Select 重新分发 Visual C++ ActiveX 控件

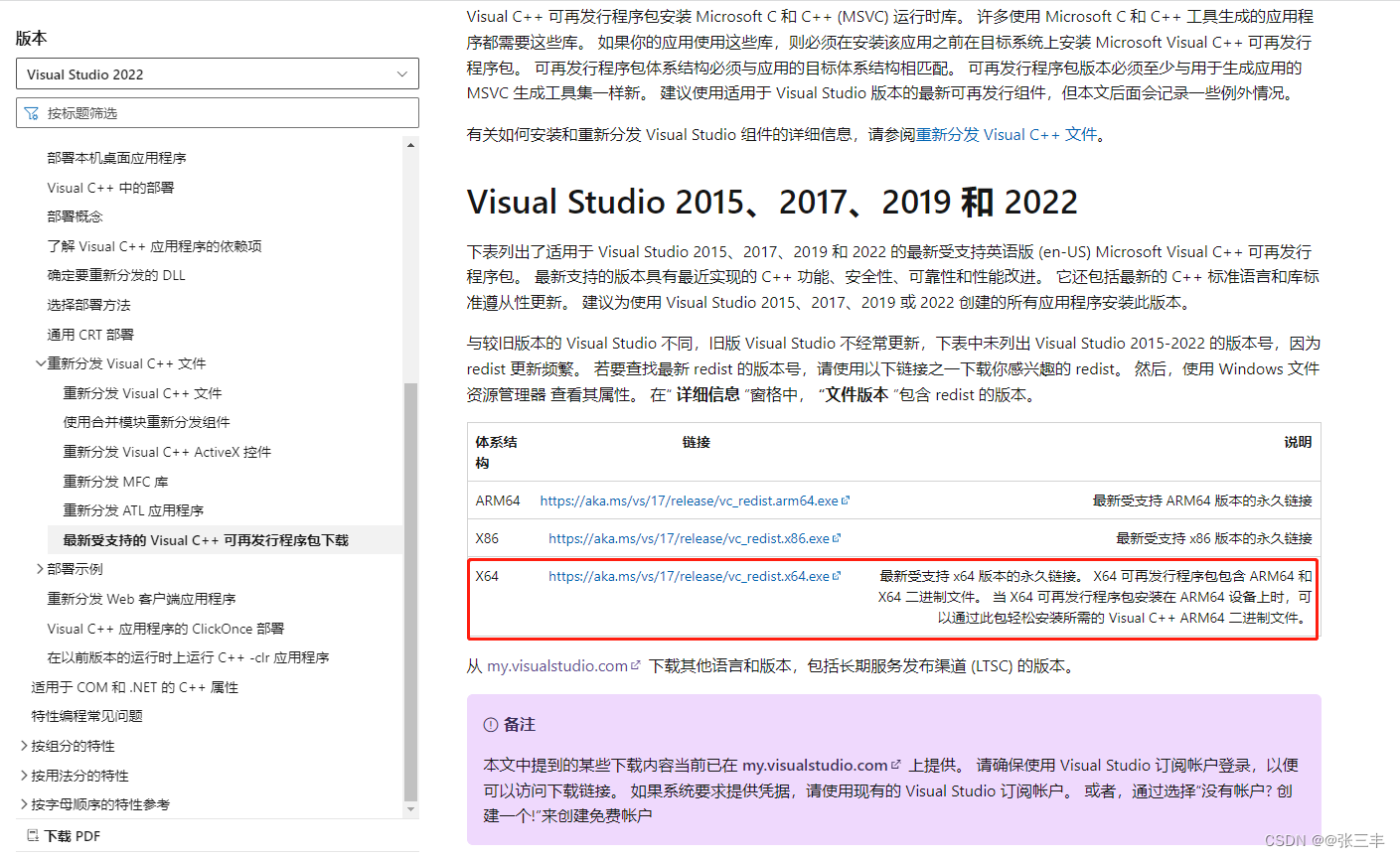coord(167,452)
